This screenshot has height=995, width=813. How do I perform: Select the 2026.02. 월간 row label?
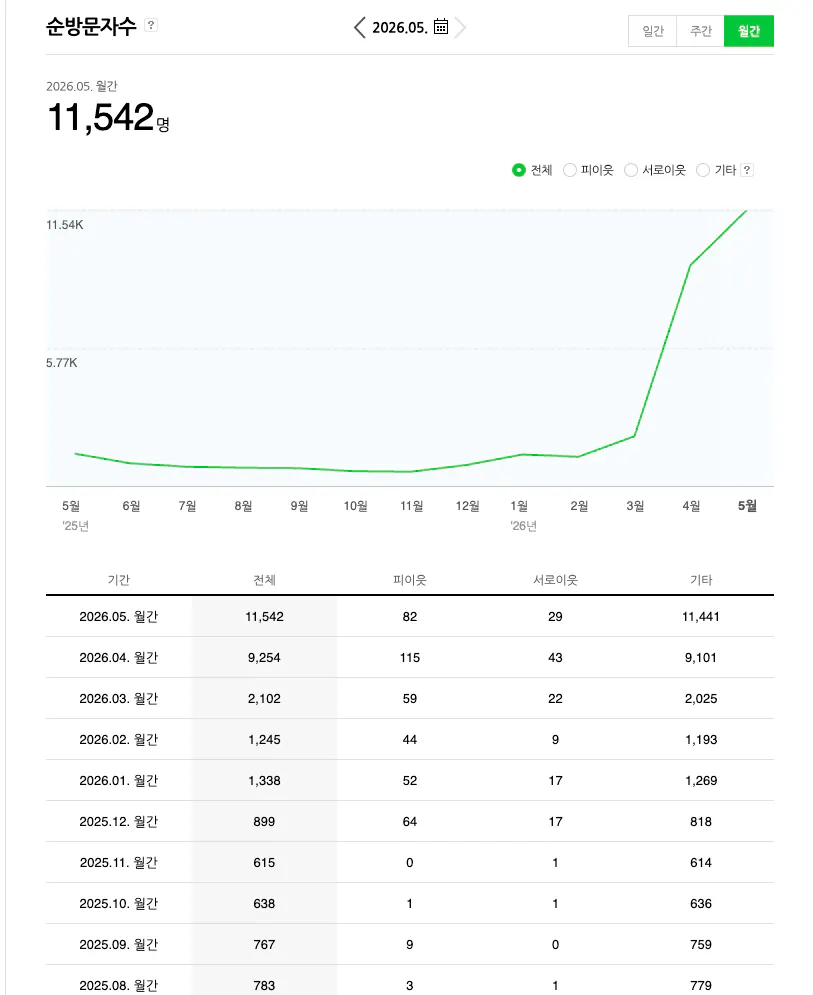coord(119,739)
